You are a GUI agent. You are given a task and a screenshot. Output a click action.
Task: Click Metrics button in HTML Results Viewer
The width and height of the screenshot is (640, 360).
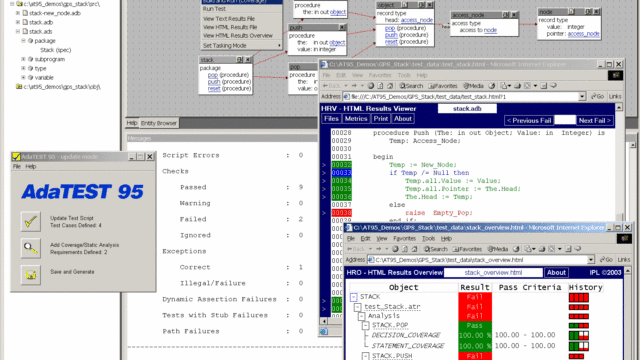click(x=356, y=119)
